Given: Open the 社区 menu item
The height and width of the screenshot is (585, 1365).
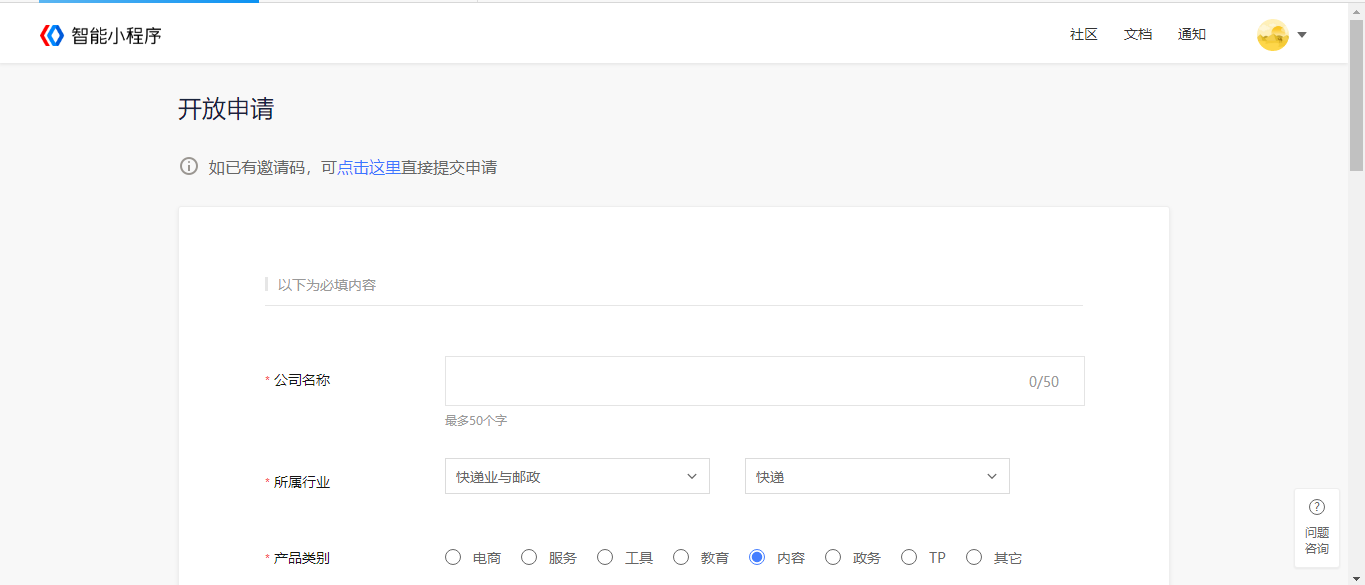Looking at the screenshot, I should tap(1084, 34).
